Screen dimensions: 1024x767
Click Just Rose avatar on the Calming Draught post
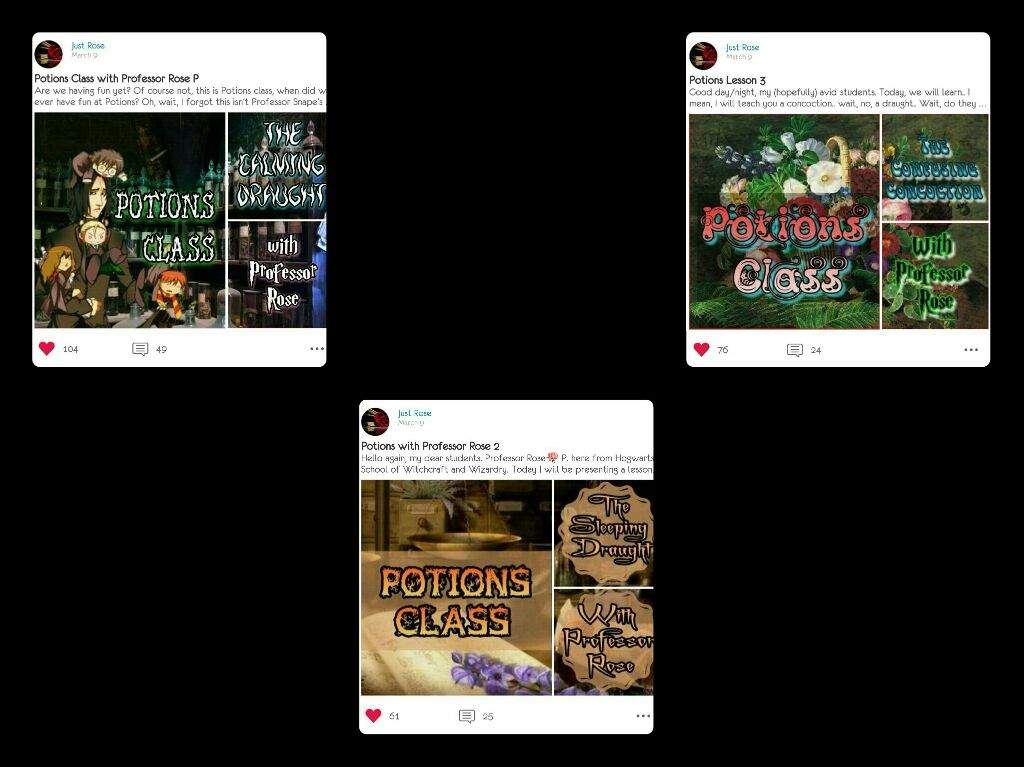[x=48, y=54]
